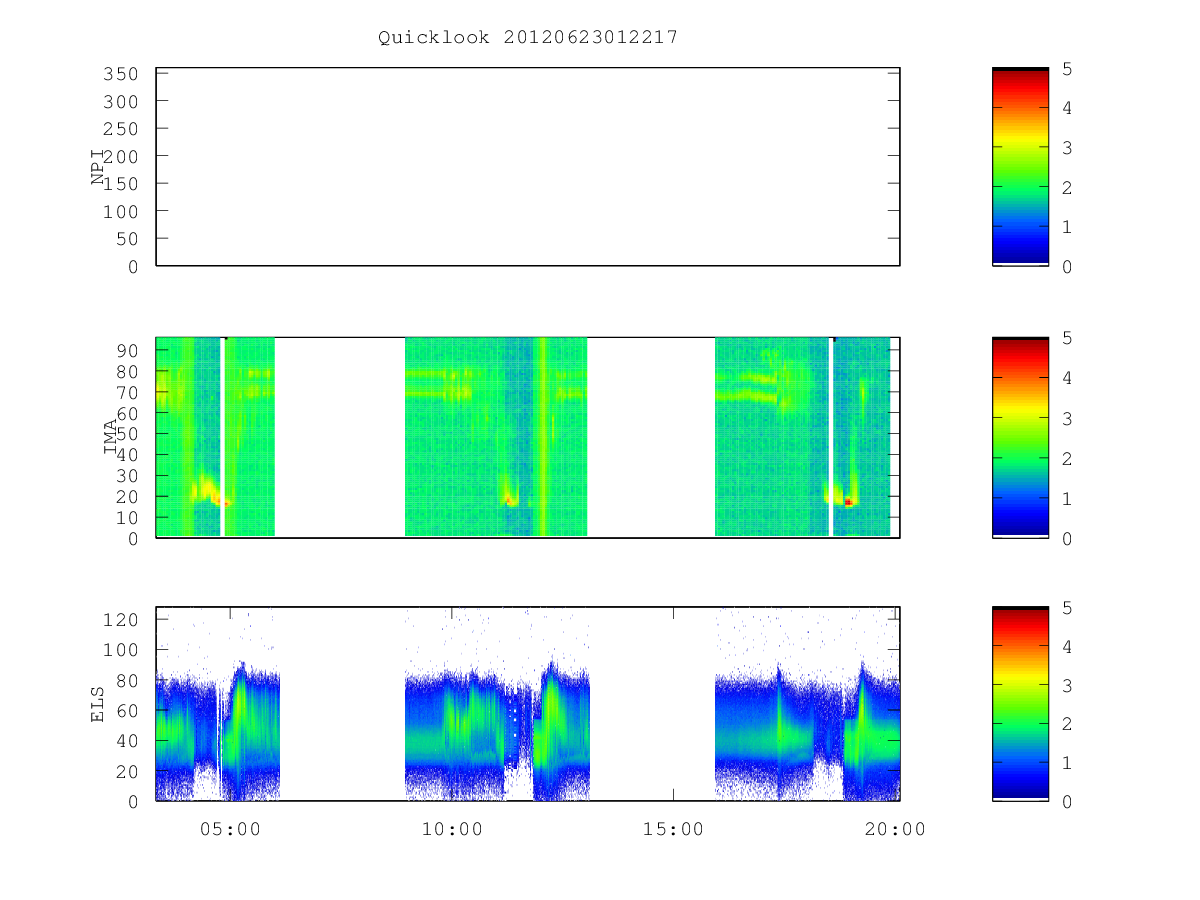Pick the IMA panel color scale bar

(x=1020, y=438)
